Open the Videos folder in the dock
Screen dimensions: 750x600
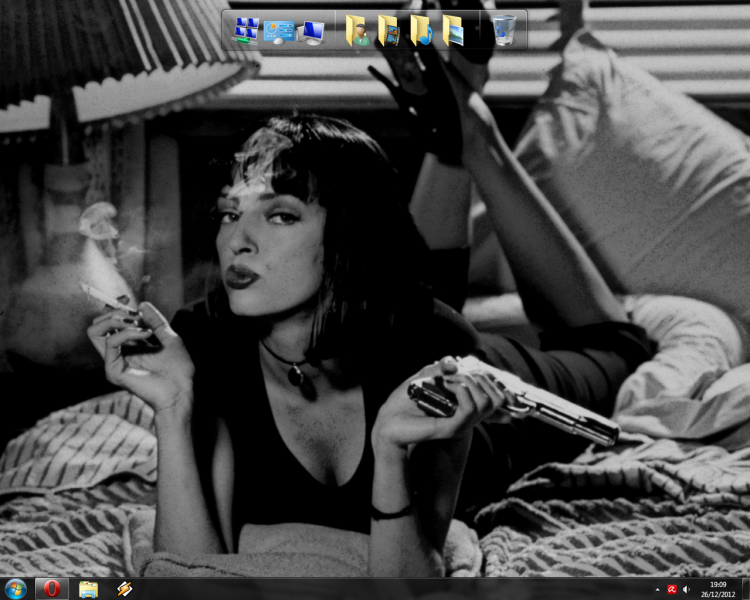click(389, 31)
